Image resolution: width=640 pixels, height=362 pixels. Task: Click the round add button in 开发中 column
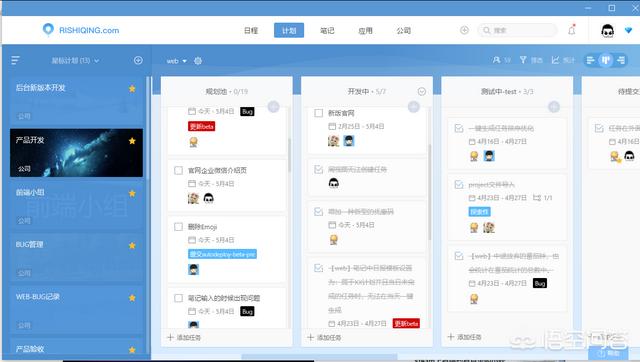tap(413, 107)
